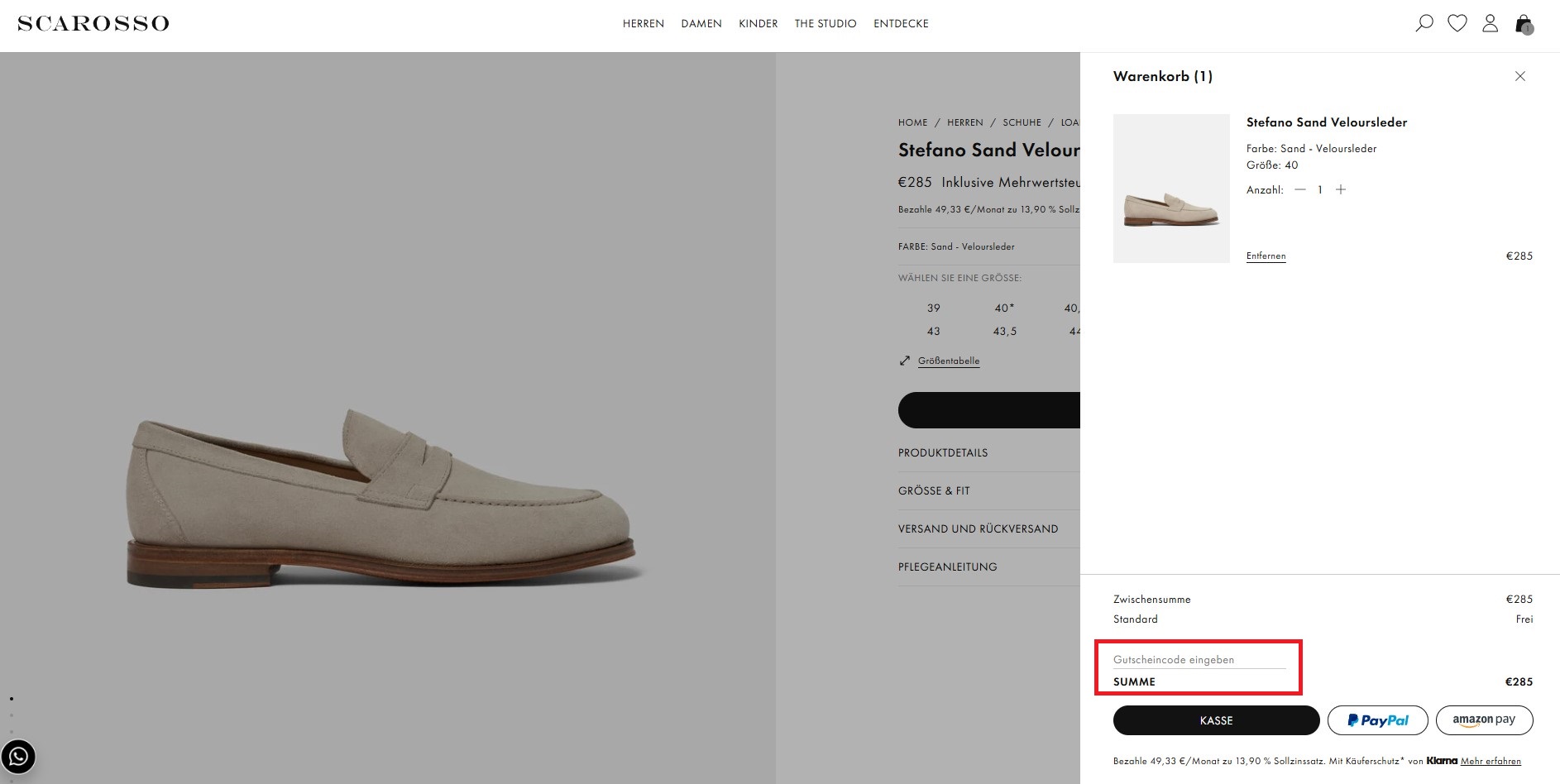The image size is (1560, 784).
Task: Expand the GRÖSSE & FIT section
Action: pyautogui.click(x=934, y=490)
